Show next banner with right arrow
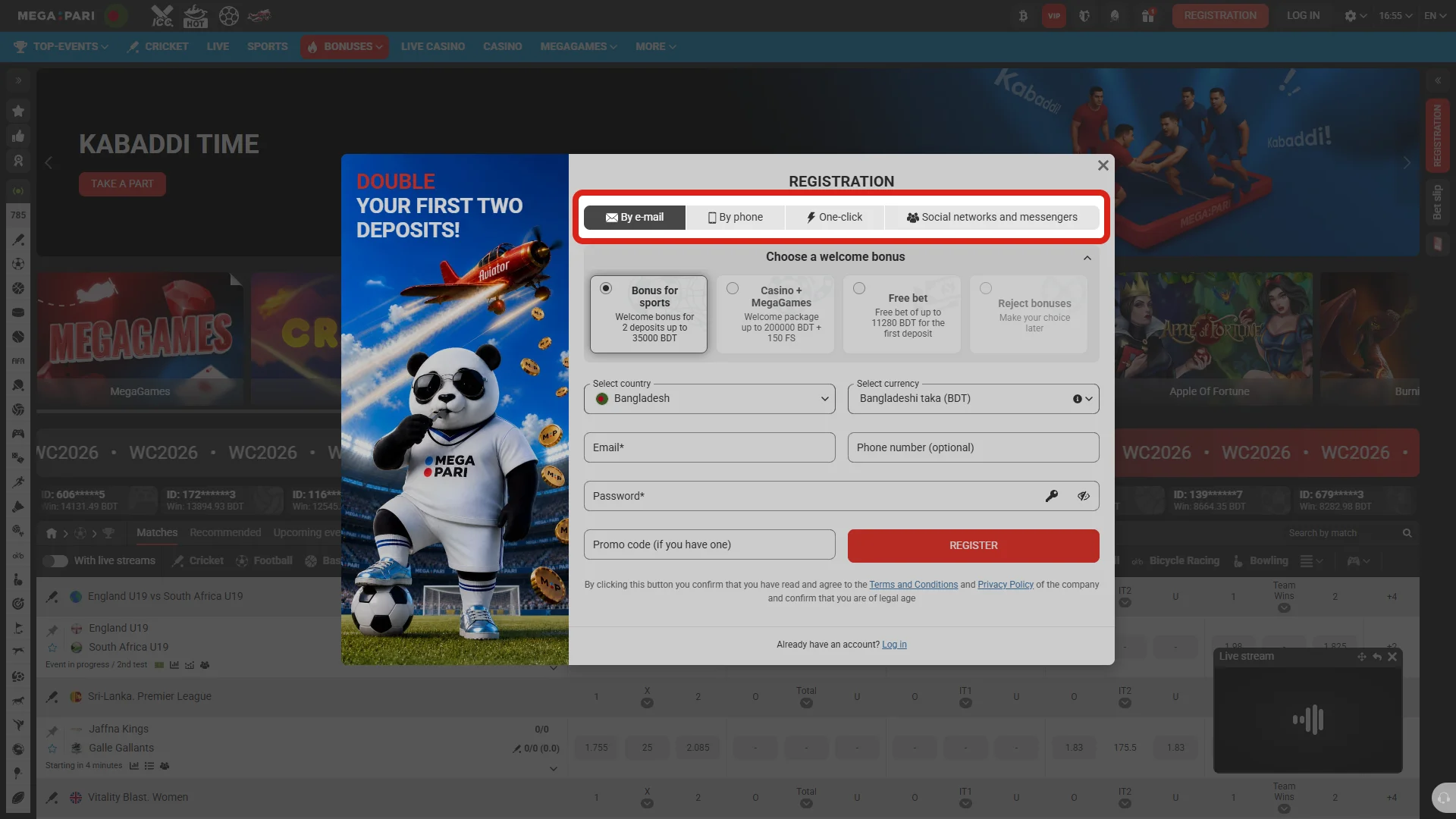This screenshot has width=1456, height=819. tap(1407, 163)
